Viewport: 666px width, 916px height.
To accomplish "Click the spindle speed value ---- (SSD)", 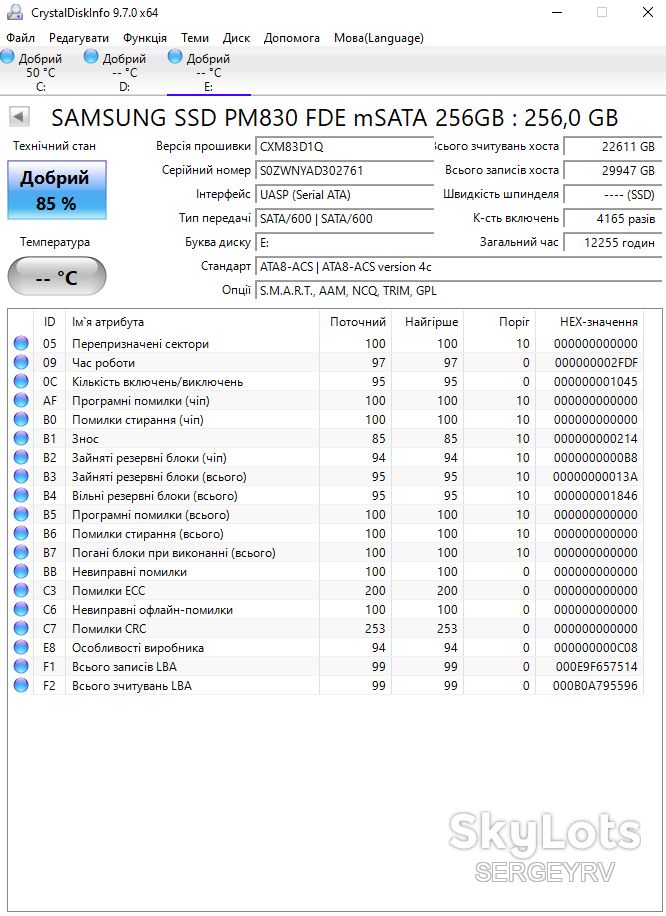I will [x=612, y=195].
